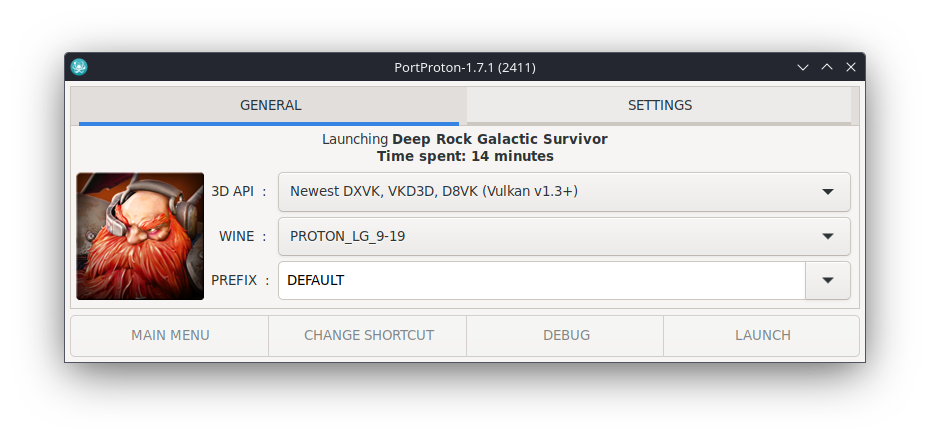Open the 3D API dropdown

click(x=564, y=191)
